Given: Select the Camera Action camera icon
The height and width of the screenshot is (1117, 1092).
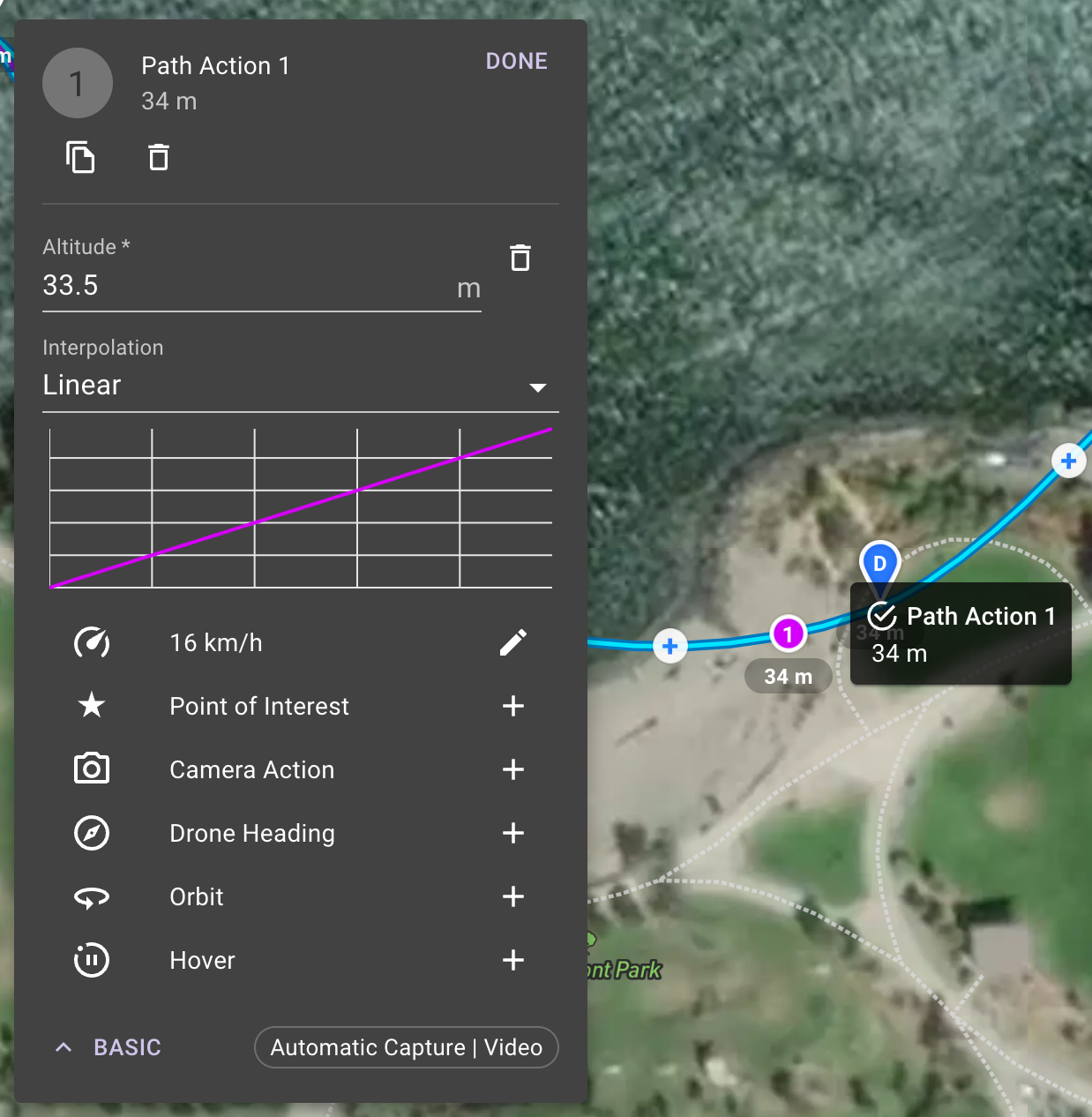Looking at the screenshot, I should tap(92, 768).
